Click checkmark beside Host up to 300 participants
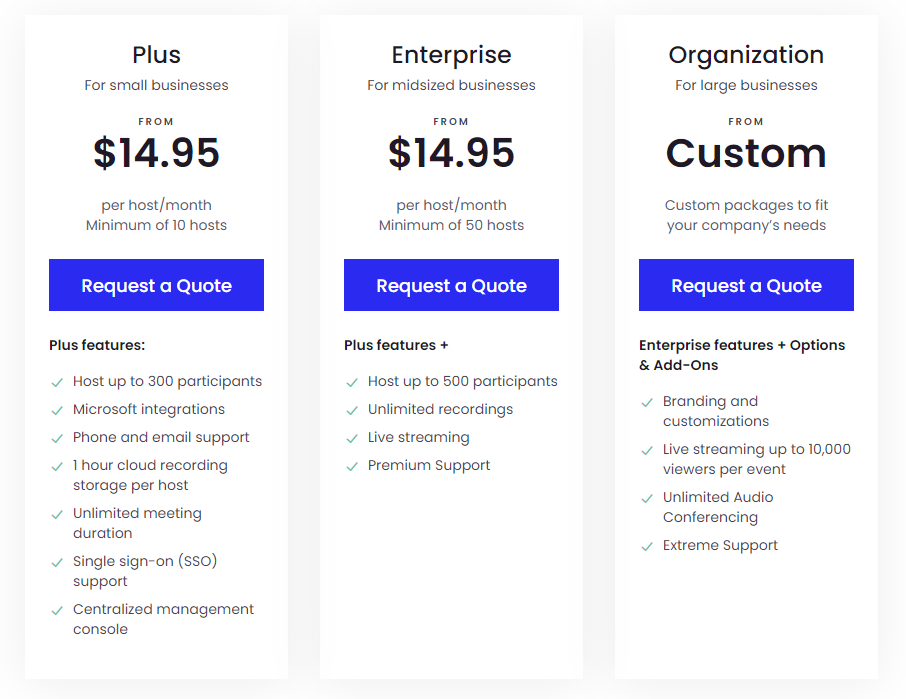Screen dimensions: 906x699 click(57, 382)
